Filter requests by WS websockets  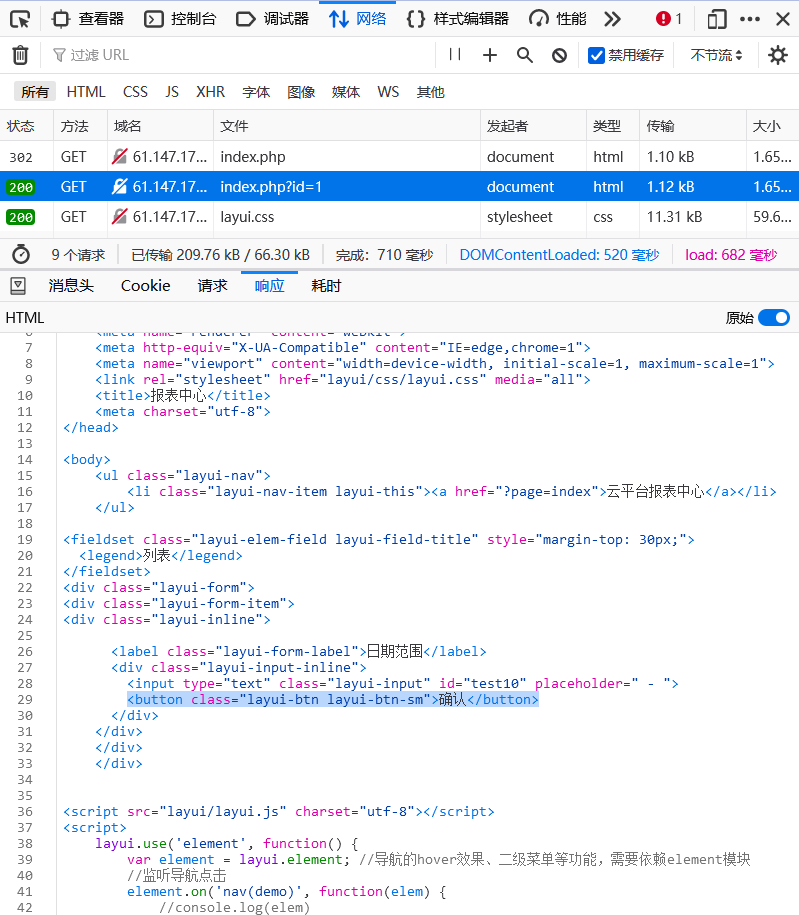pos(388,92)
